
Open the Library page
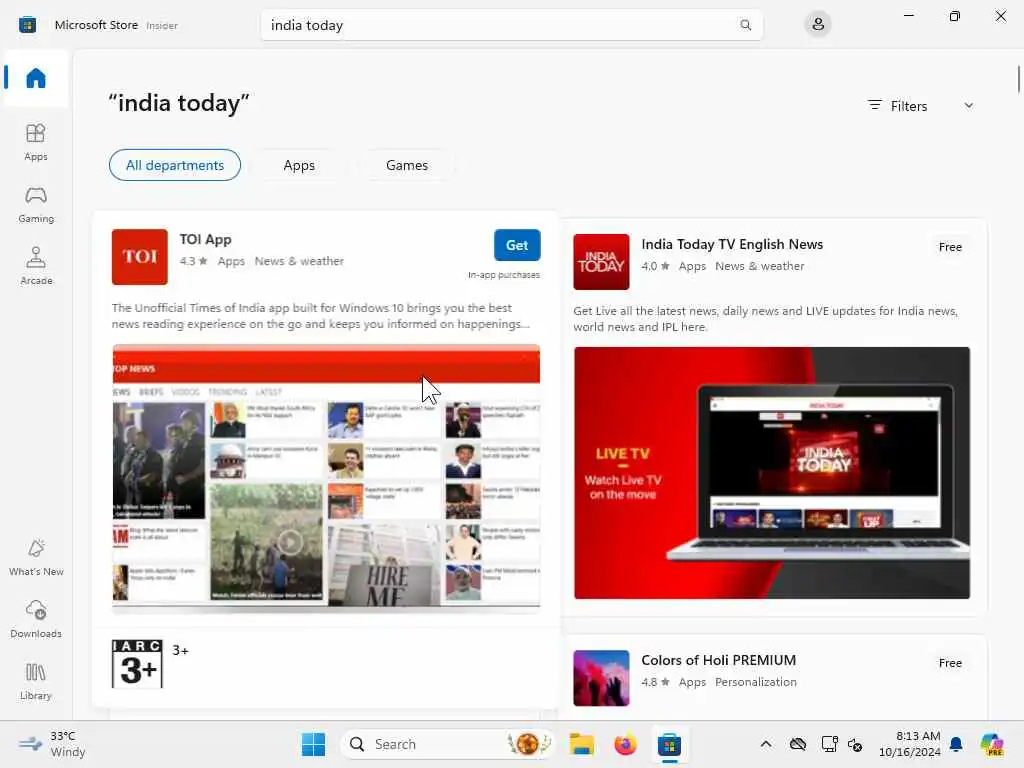[36, 681]
